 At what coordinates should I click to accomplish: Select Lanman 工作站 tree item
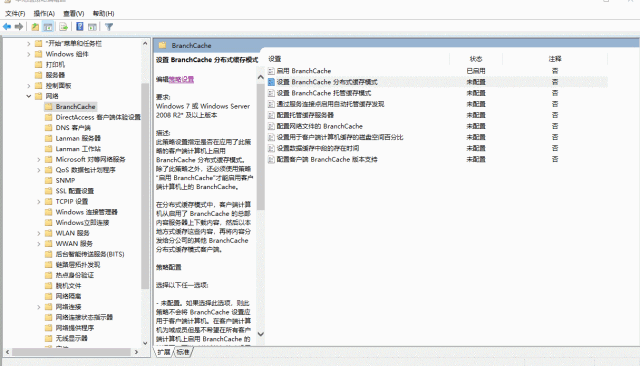click(78, 149)
